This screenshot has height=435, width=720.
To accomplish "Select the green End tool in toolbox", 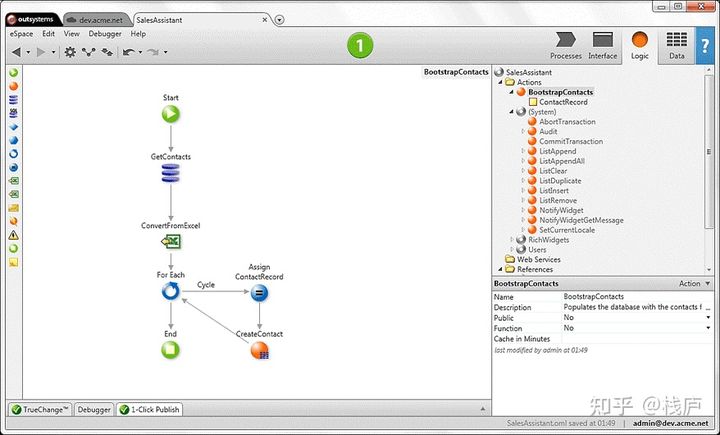I will click(13, 249).
